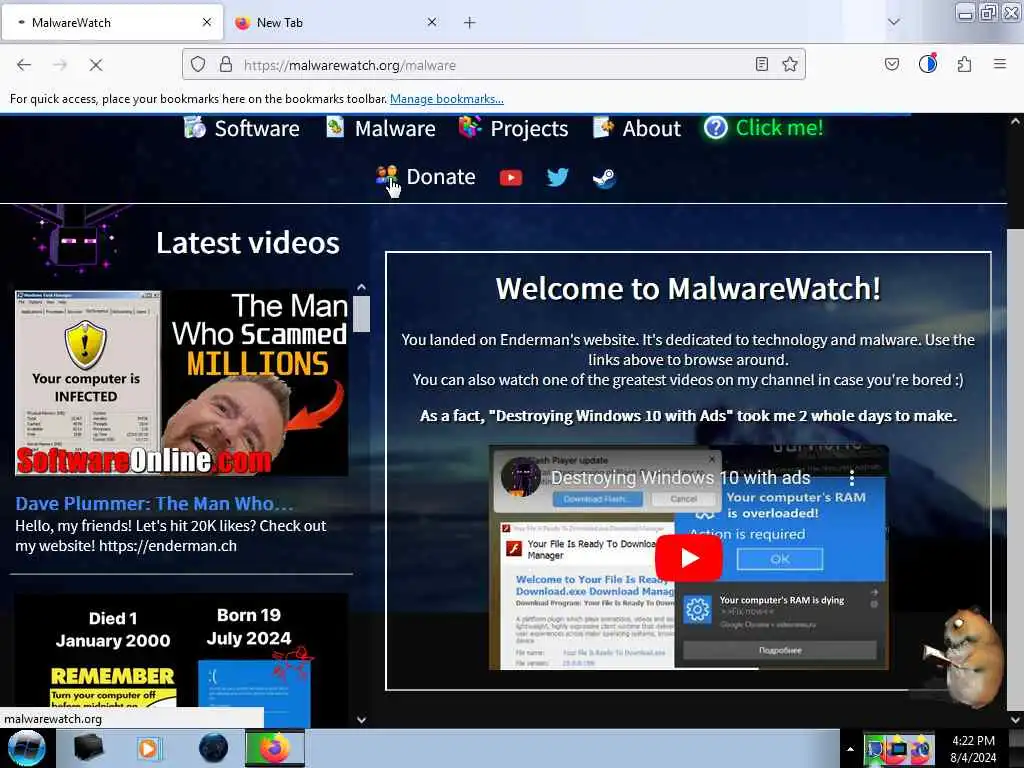Open the Manage bookmarks link

pos(447,99)
